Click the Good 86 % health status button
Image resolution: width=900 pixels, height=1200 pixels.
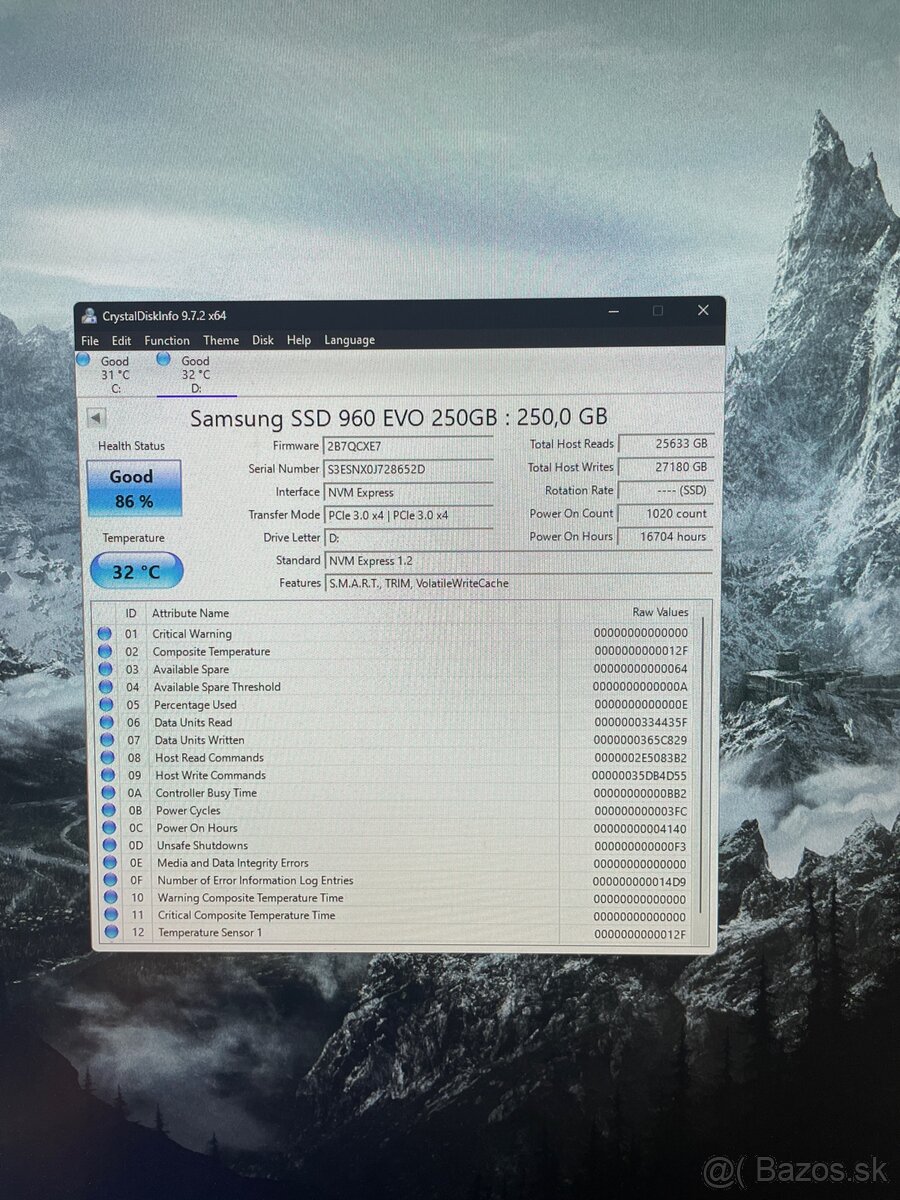(x=133, y=488)
